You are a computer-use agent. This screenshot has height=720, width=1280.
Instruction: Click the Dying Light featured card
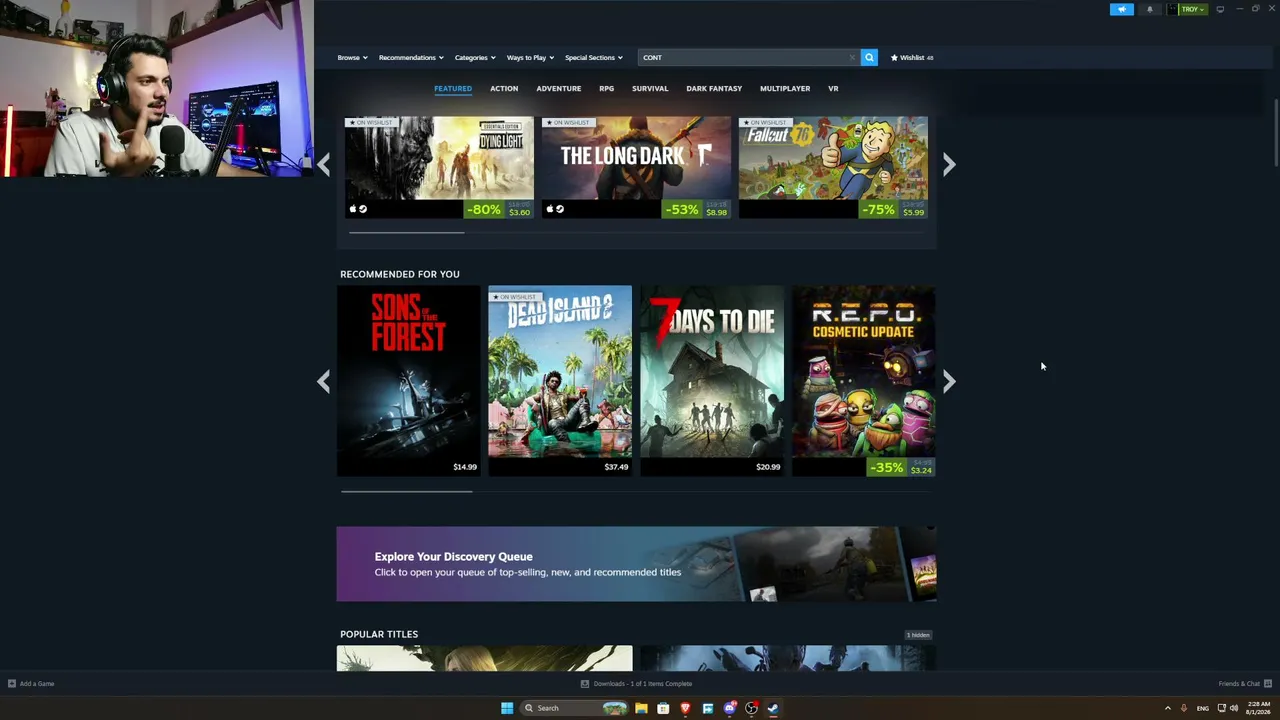click(x=439, y=168)
